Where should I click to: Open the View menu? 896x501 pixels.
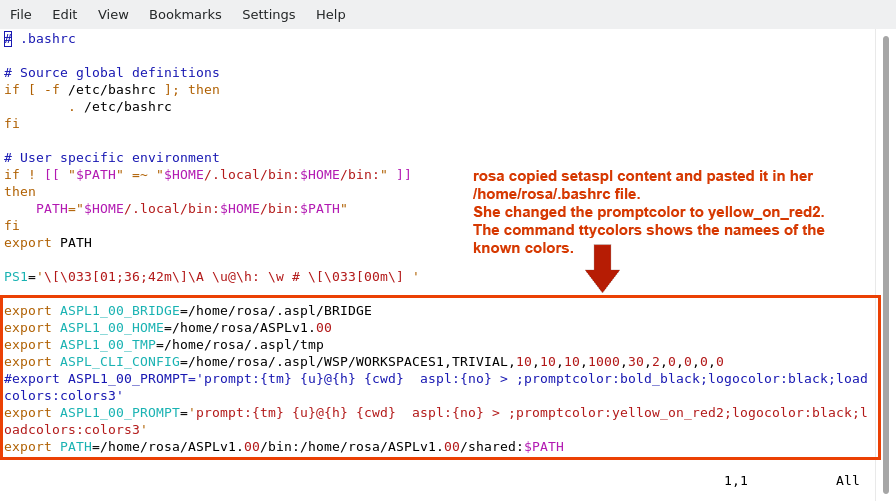click(113, 14)
